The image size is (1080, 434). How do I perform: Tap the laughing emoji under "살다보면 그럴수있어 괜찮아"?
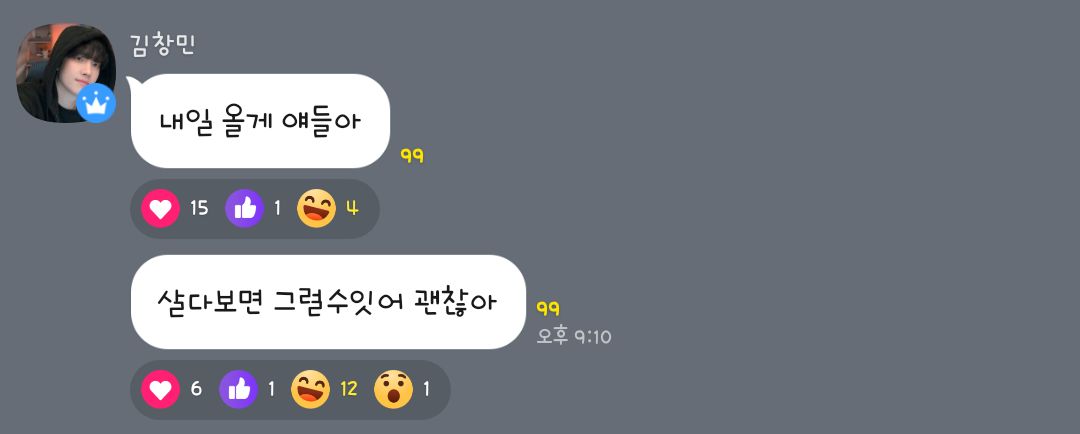coord(310,389)
